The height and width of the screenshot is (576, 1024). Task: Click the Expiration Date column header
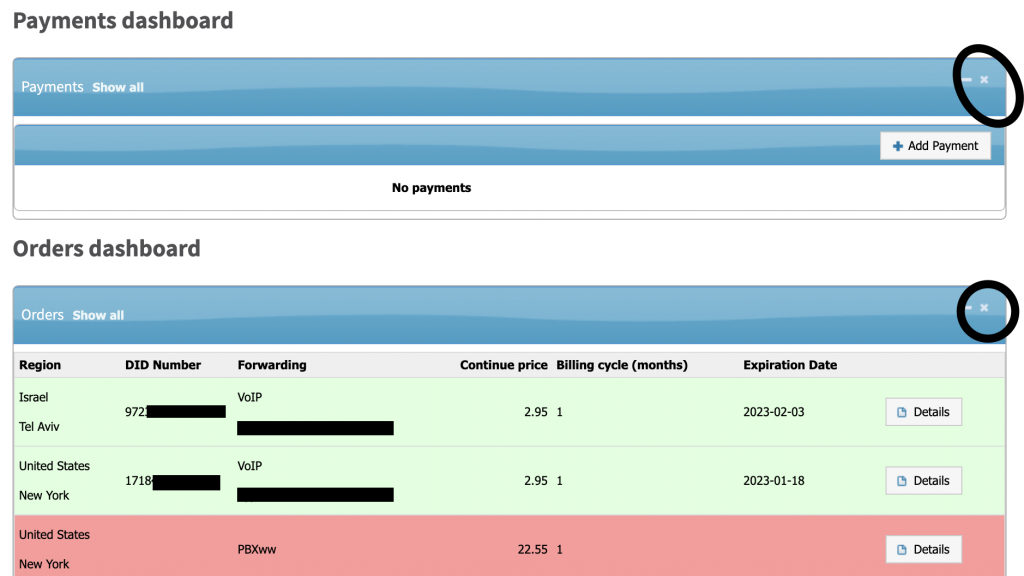pyautogui.click(x=790, y=365)
